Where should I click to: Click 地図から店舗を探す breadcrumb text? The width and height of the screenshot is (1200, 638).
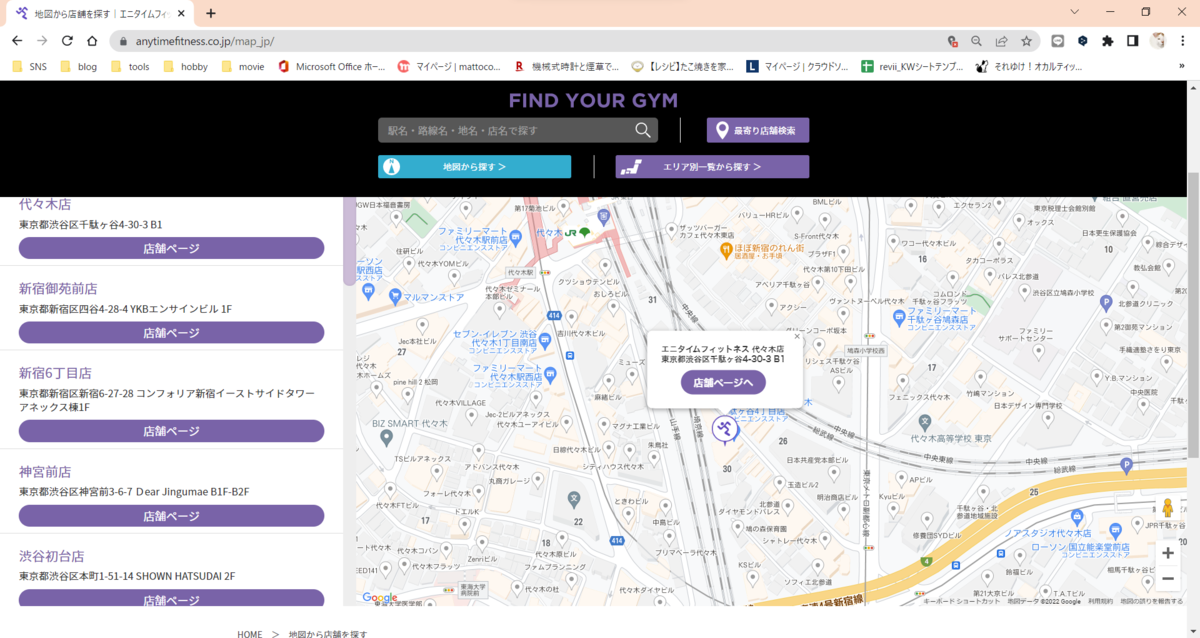(x=328, y=634)
